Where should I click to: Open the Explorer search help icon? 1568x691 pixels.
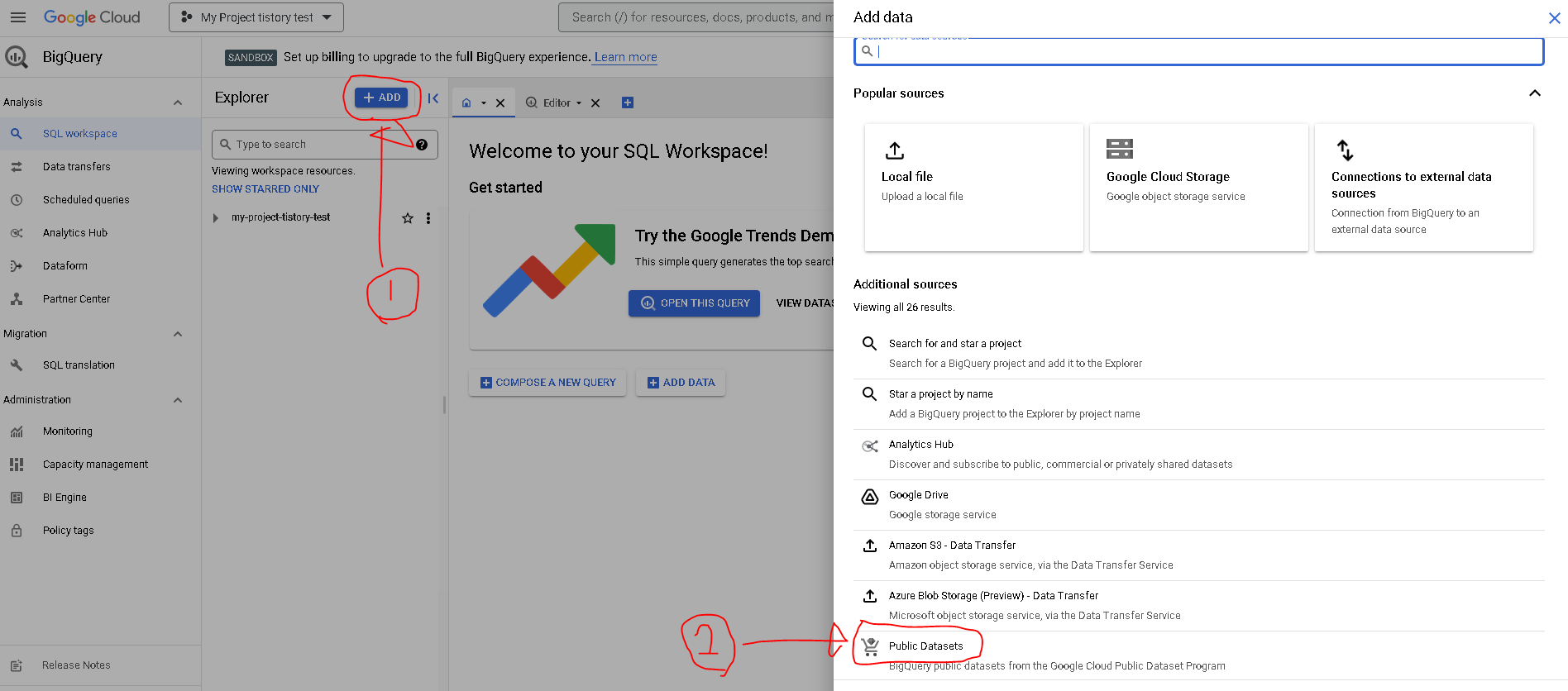422,145
